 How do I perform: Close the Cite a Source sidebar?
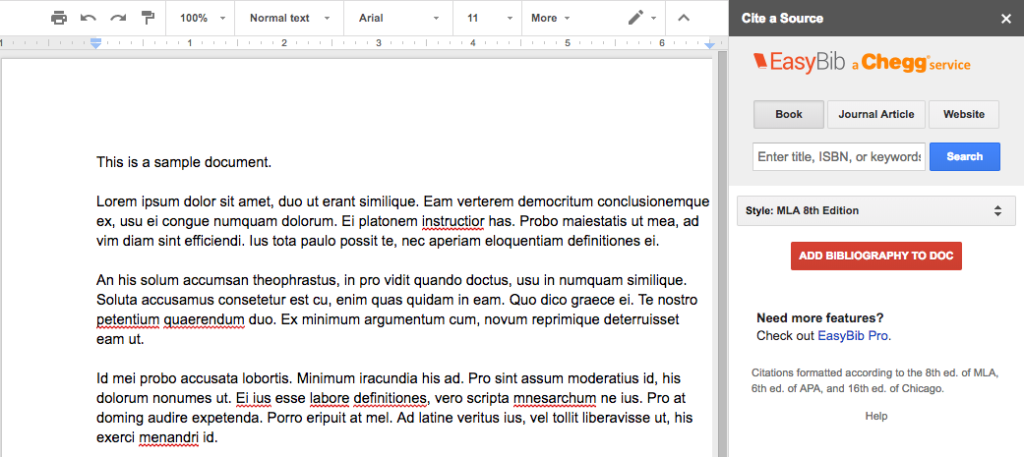[x=1006, y=18]
